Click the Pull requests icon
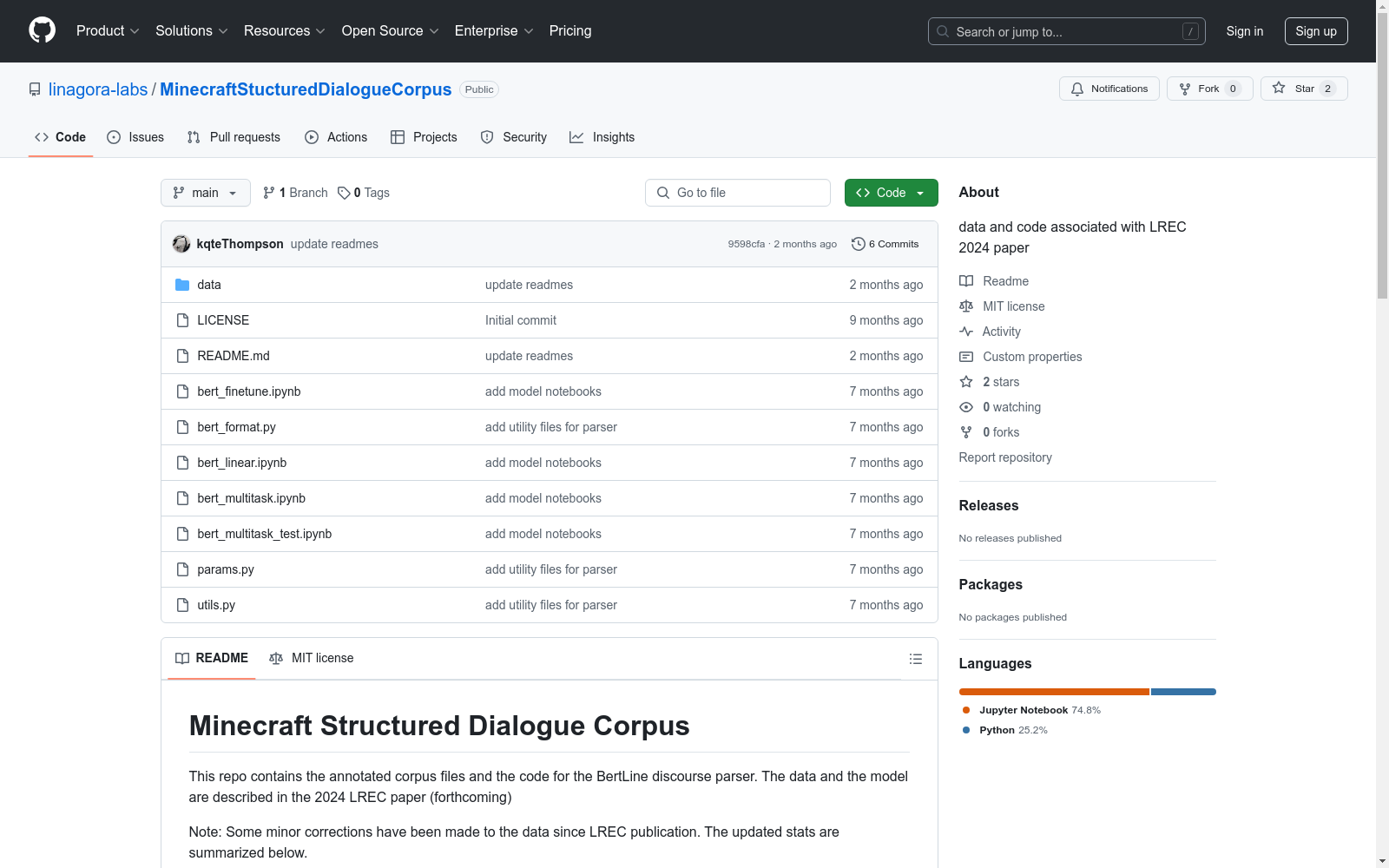Screen dimensions: 1389x868 [194, 137]
